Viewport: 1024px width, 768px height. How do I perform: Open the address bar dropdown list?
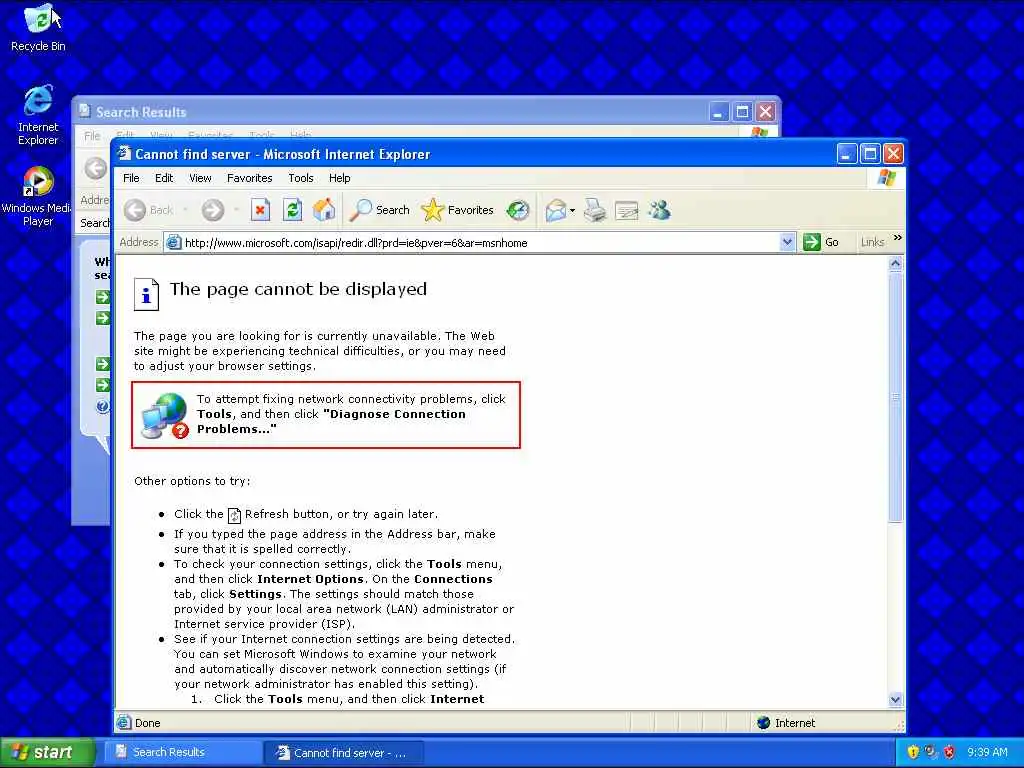787,242
